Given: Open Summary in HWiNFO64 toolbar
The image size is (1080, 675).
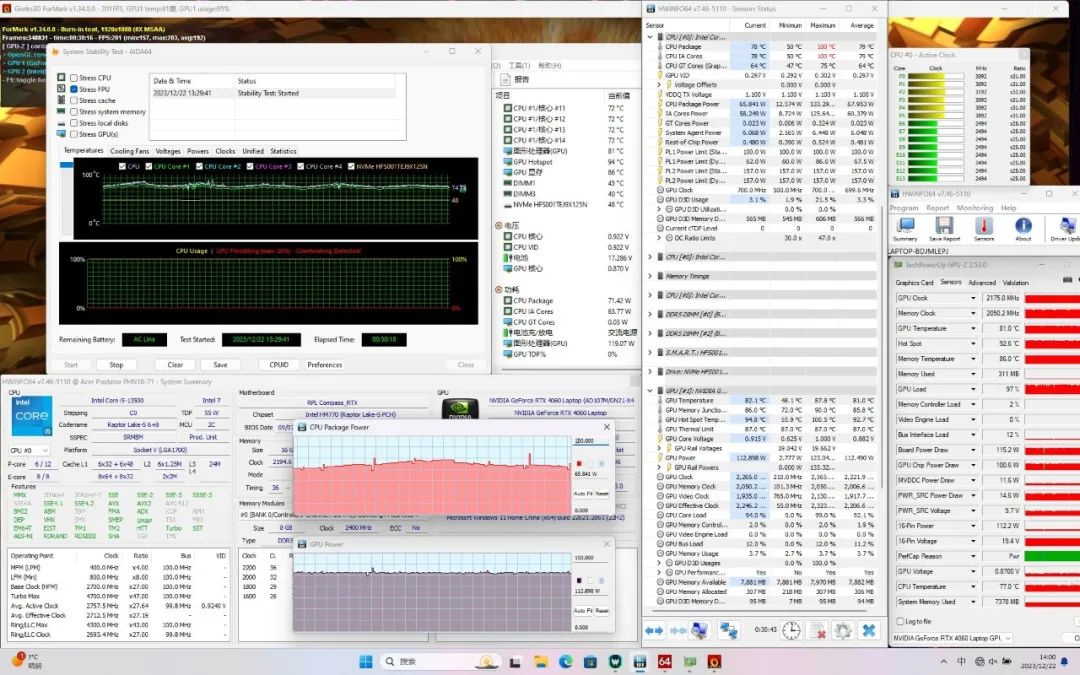Looking at the screenshot, I should (x=905, y=227).
